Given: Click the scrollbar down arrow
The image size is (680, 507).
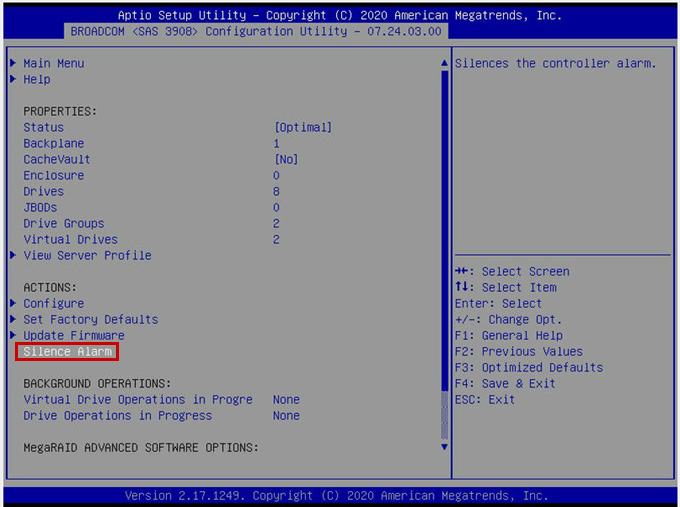Looking at the screenshot, I should click(x=445, y=446).
